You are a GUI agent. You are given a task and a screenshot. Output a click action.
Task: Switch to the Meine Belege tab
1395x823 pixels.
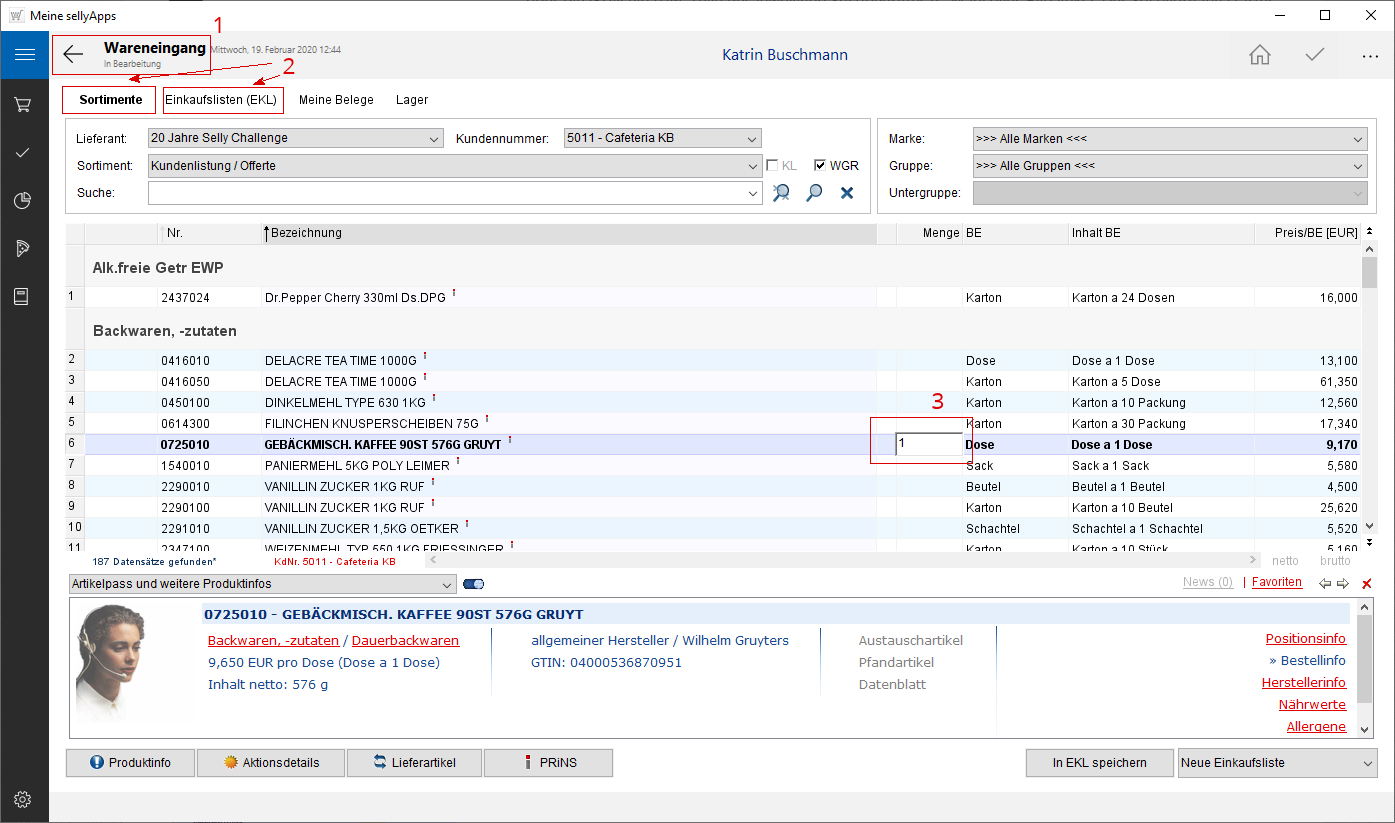tap(336, 100)
